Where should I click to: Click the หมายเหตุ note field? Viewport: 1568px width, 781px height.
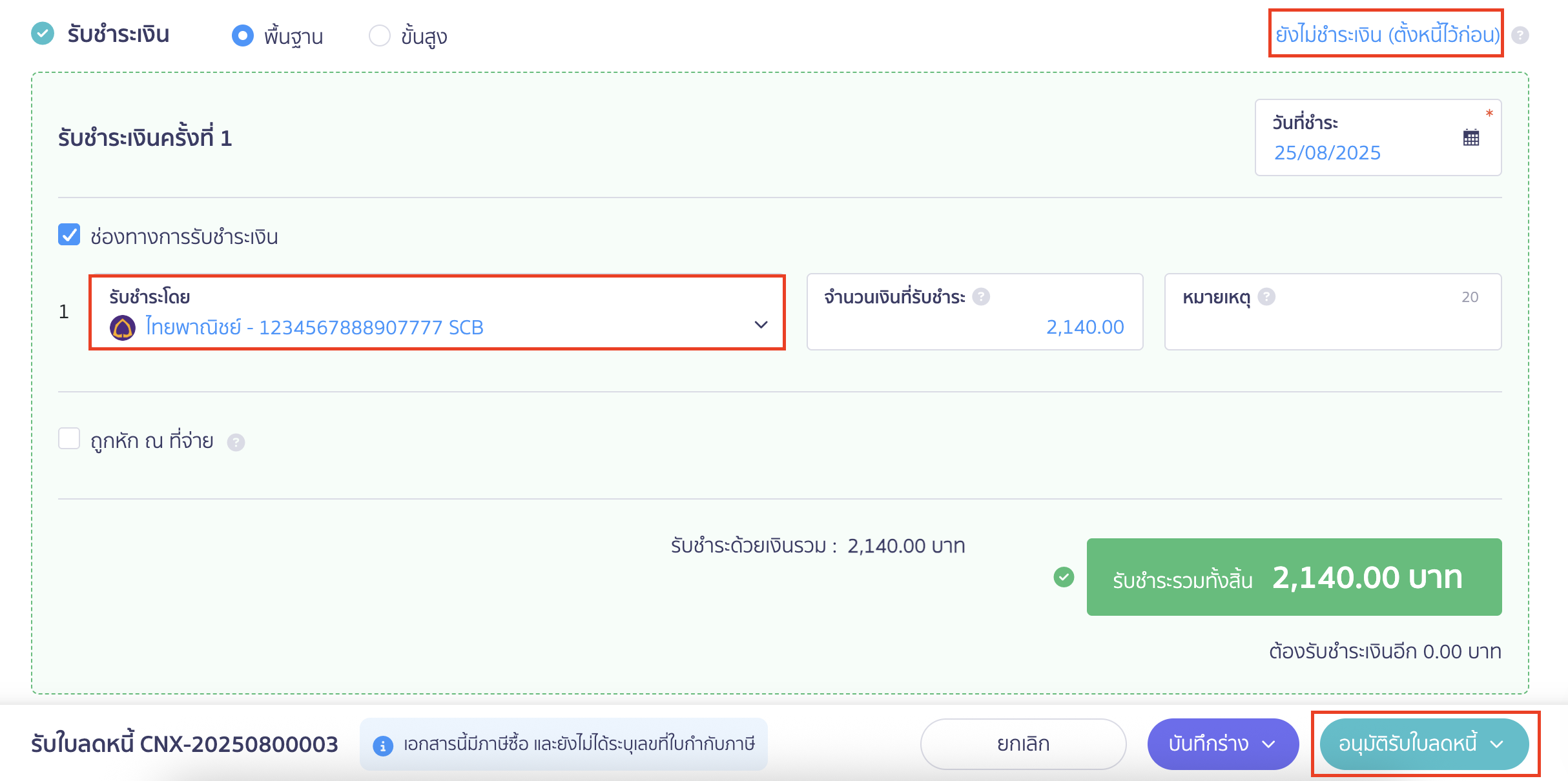pos(1333,312)
